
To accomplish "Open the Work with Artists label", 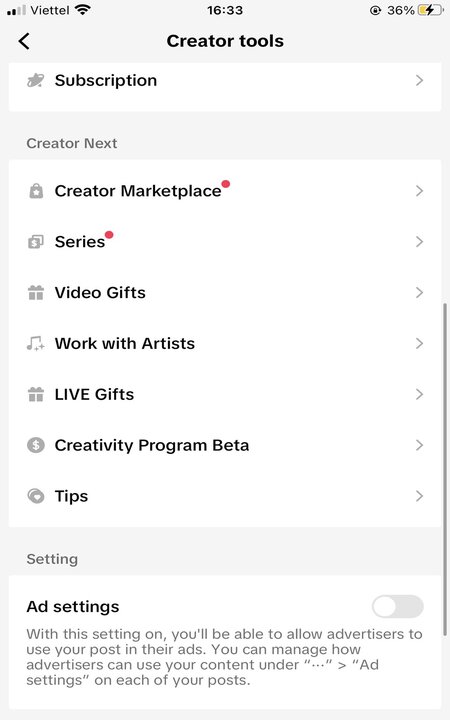I will point(125,343).
